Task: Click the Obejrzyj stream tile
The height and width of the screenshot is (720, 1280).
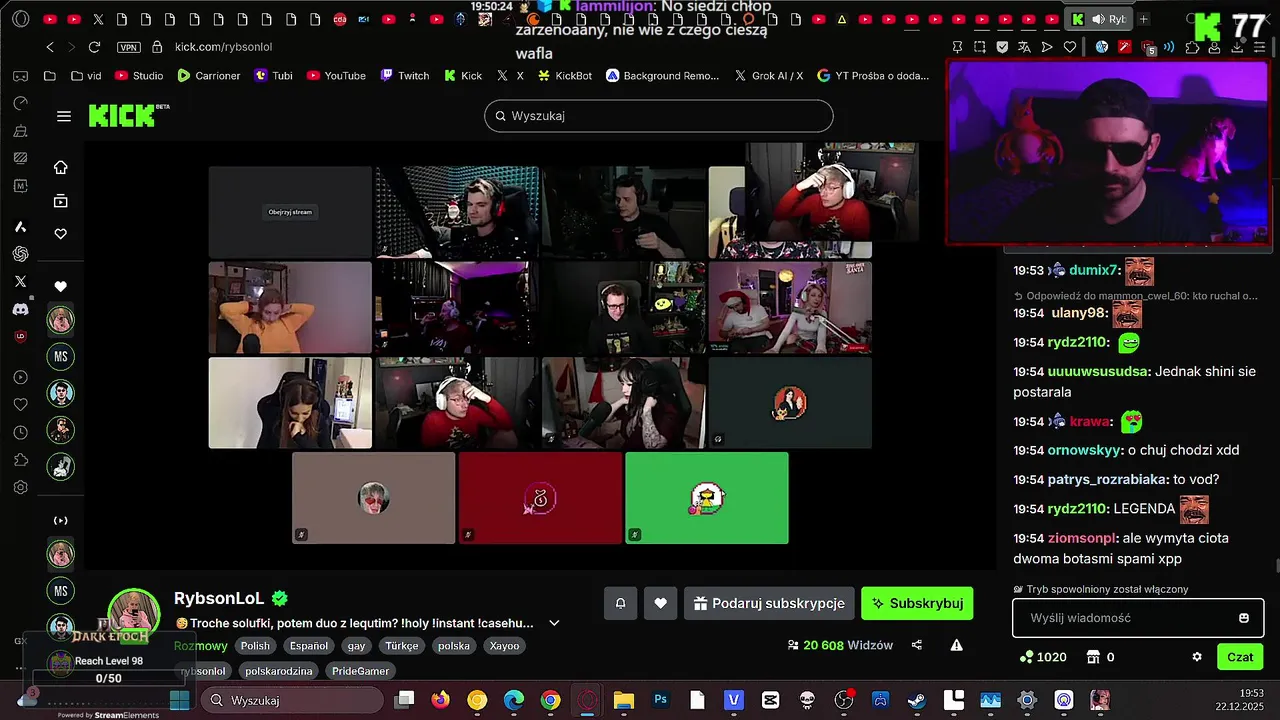Action: coord(290,212)
